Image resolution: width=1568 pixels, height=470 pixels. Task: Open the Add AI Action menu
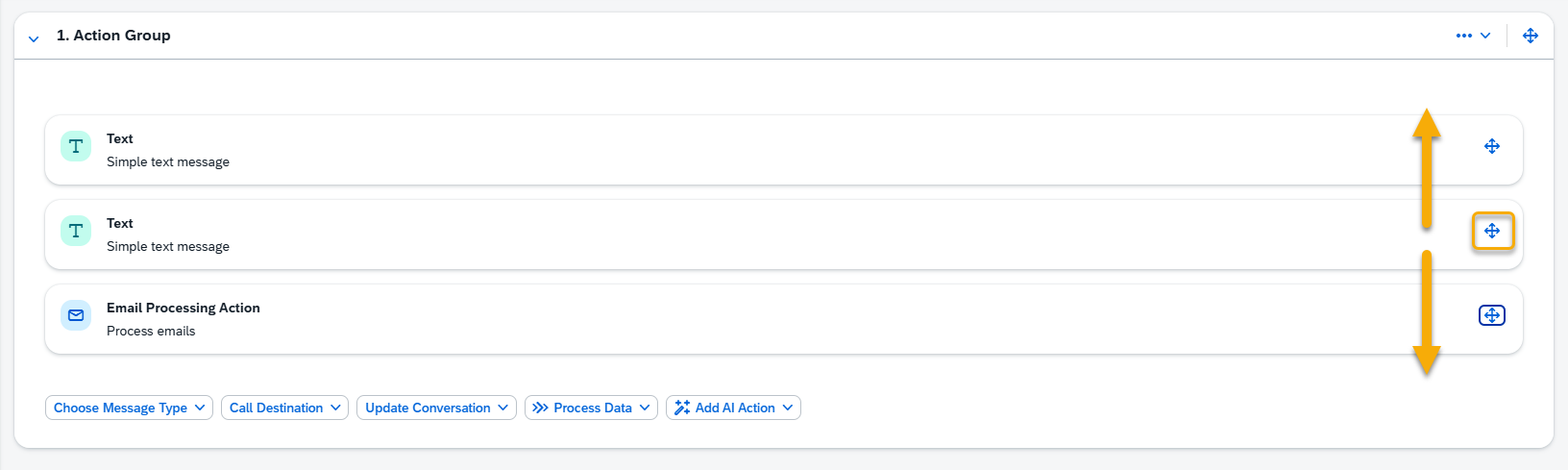[x=734, y=408]
